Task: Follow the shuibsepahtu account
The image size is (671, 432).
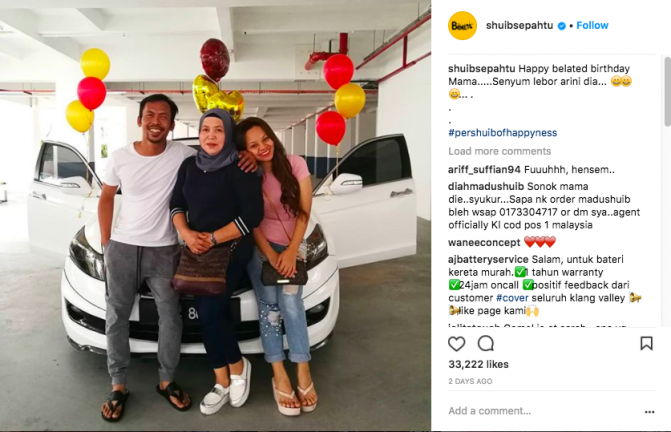Action: coord(592,26)
